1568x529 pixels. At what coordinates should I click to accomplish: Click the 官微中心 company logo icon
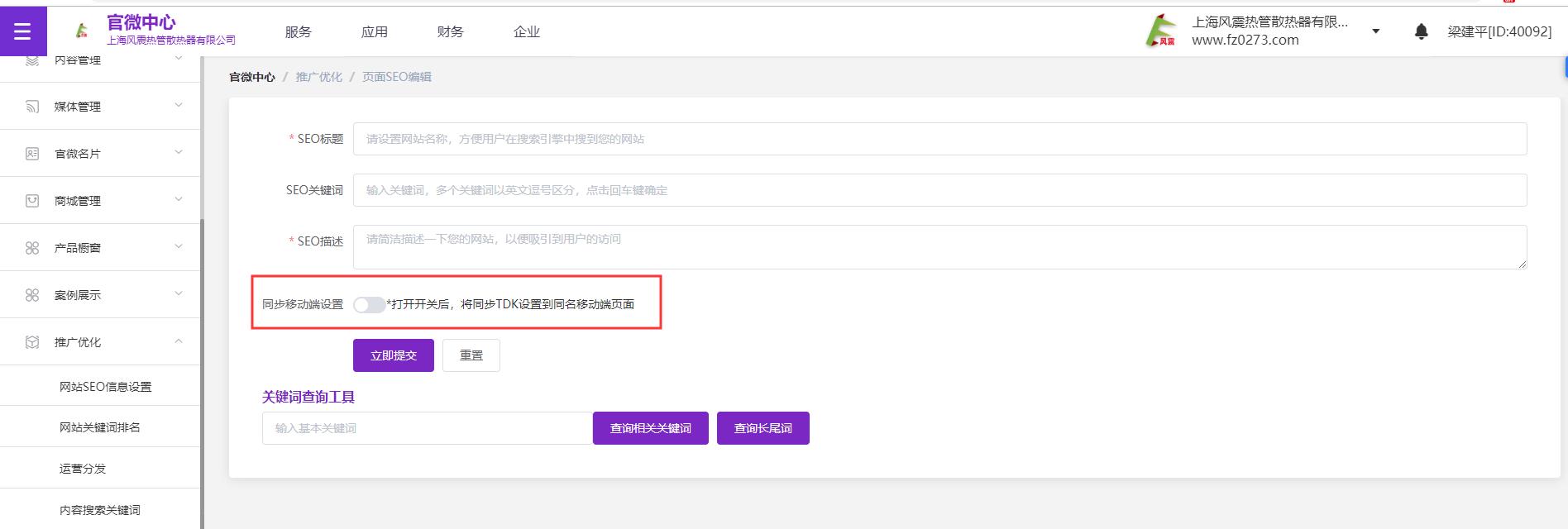click(x=81, y=31)
